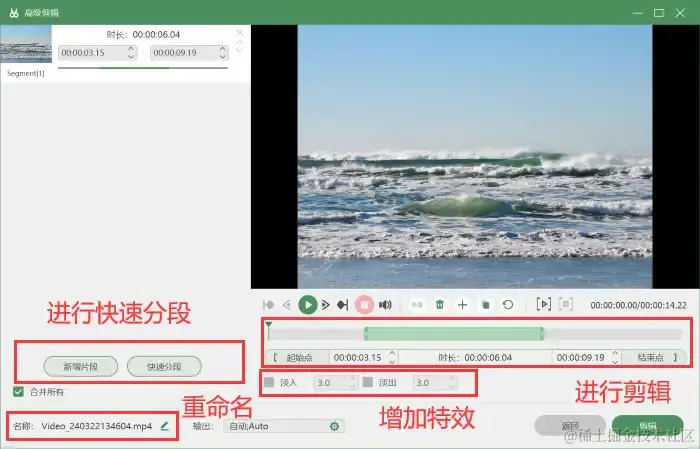Increase timeline start point time stepper

pos(392,353)
